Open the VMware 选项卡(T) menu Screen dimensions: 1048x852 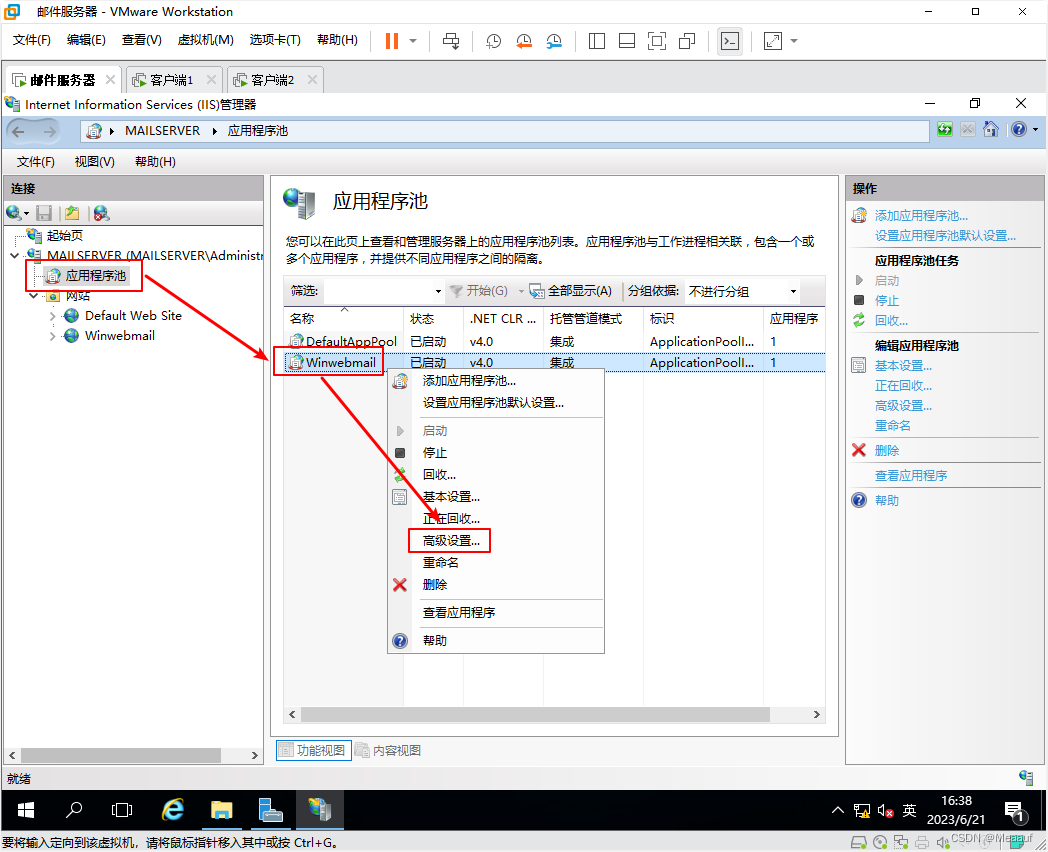[275, 40]
